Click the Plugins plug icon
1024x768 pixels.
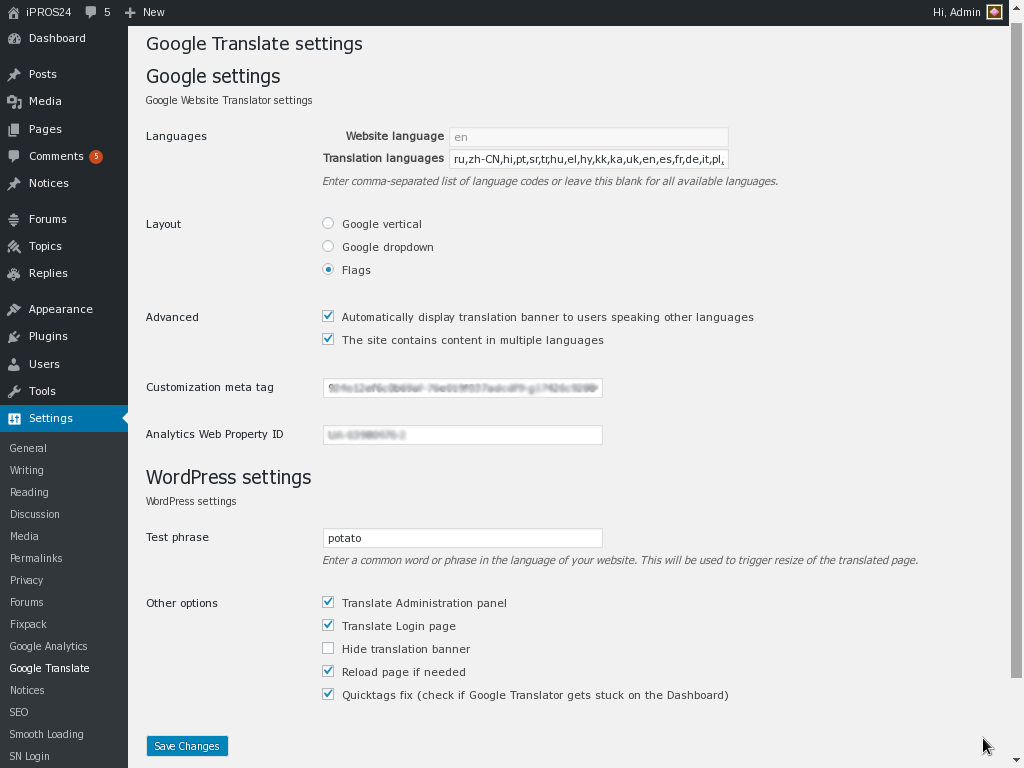[14, 337]
